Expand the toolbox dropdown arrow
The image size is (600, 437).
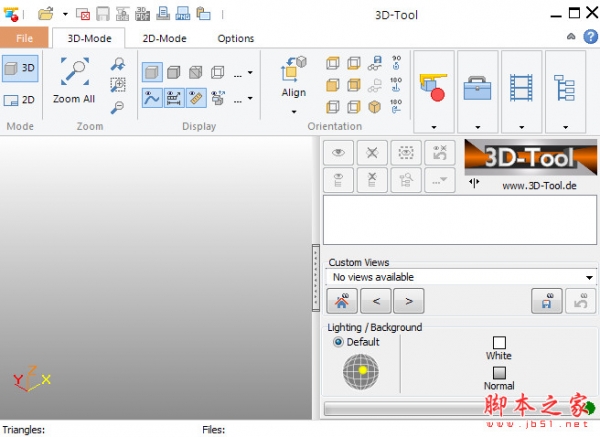[x=478, y=127]
